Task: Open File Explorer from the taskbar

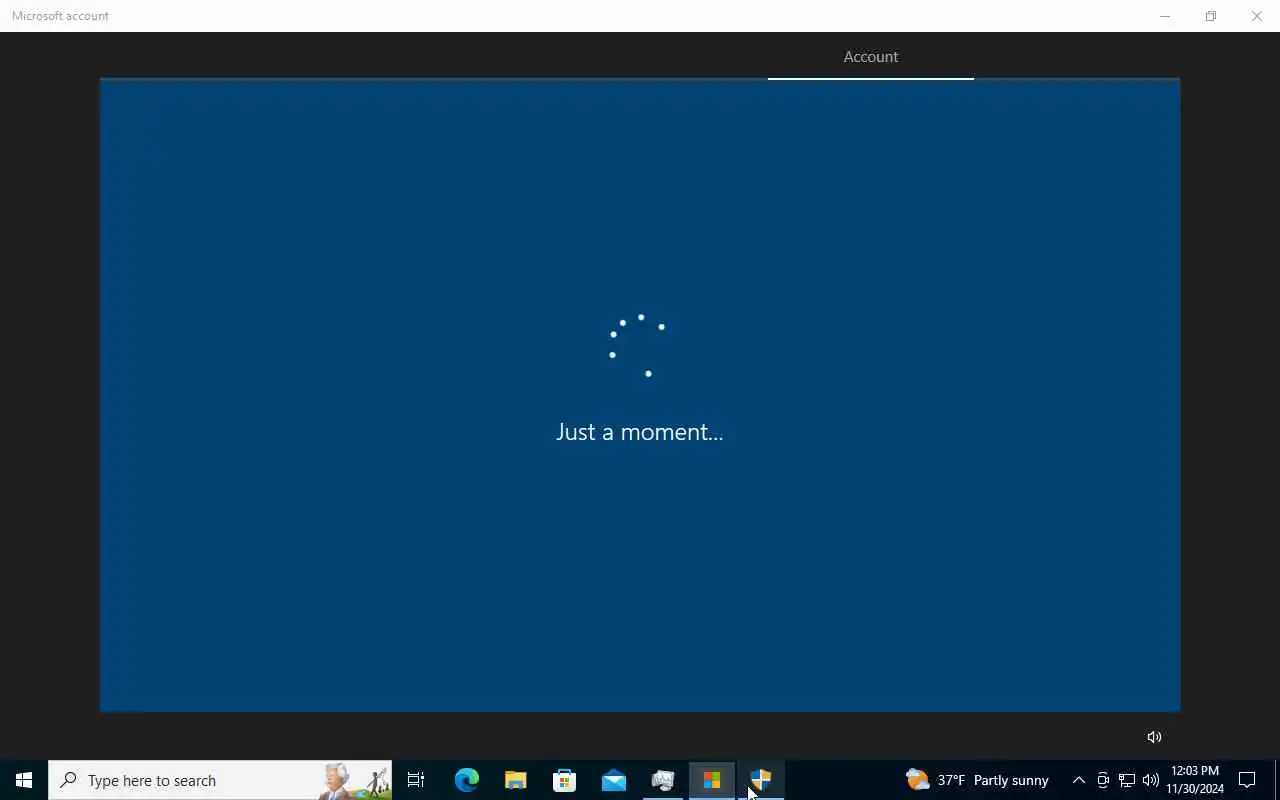Action: [515, 780]
